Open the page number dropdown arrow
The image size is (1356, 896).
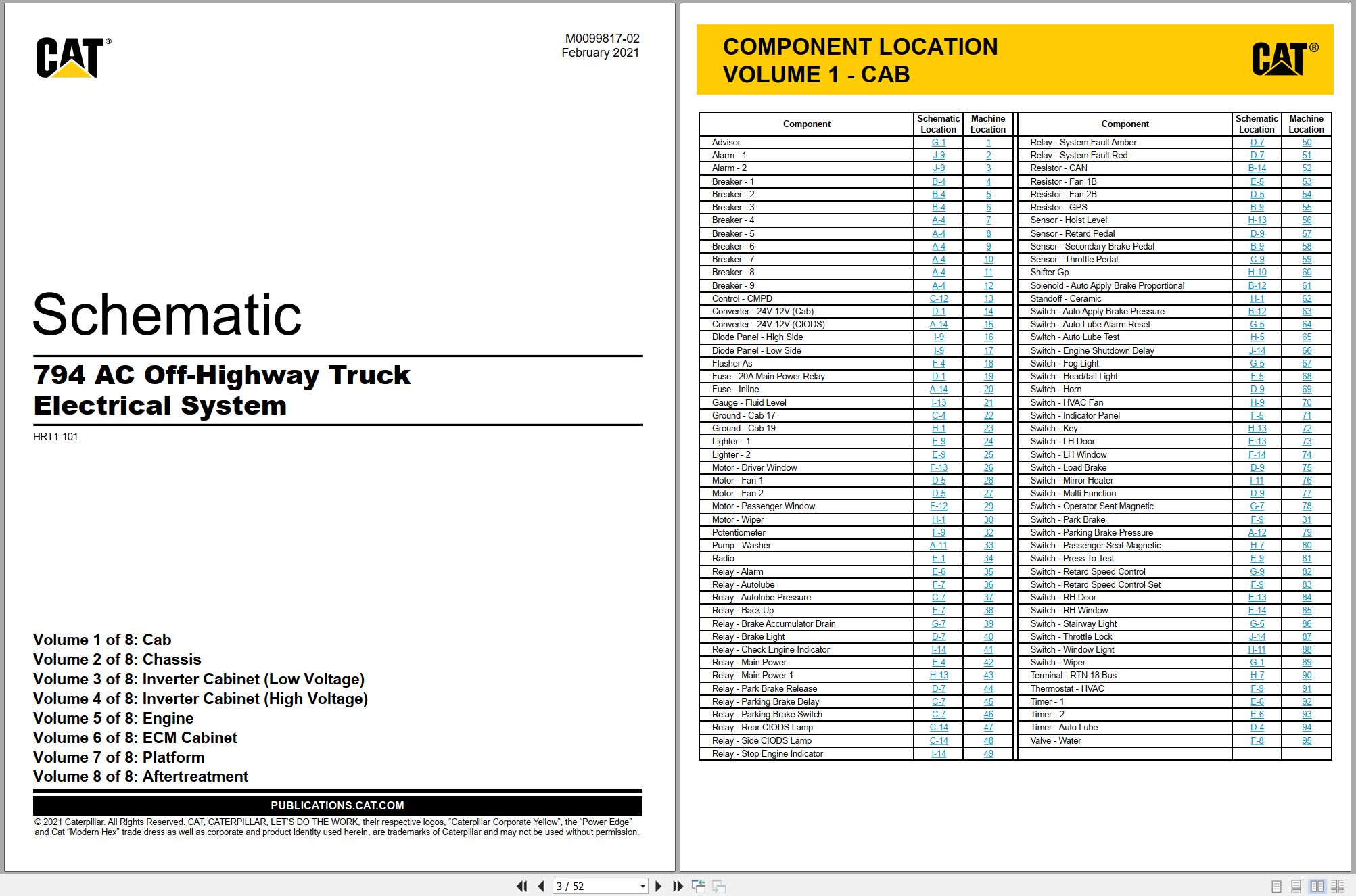pyautogui.click(x=642, y=887)
